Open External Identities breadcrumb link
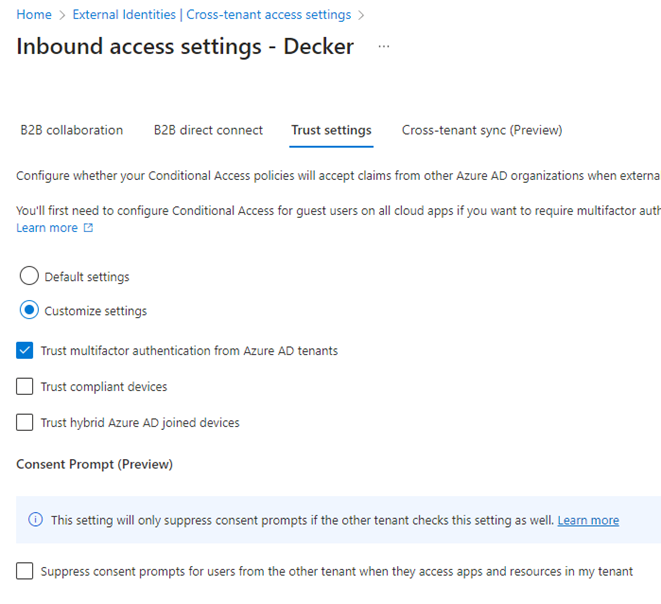This screenshot has height=604, width=661. (212, 15)
